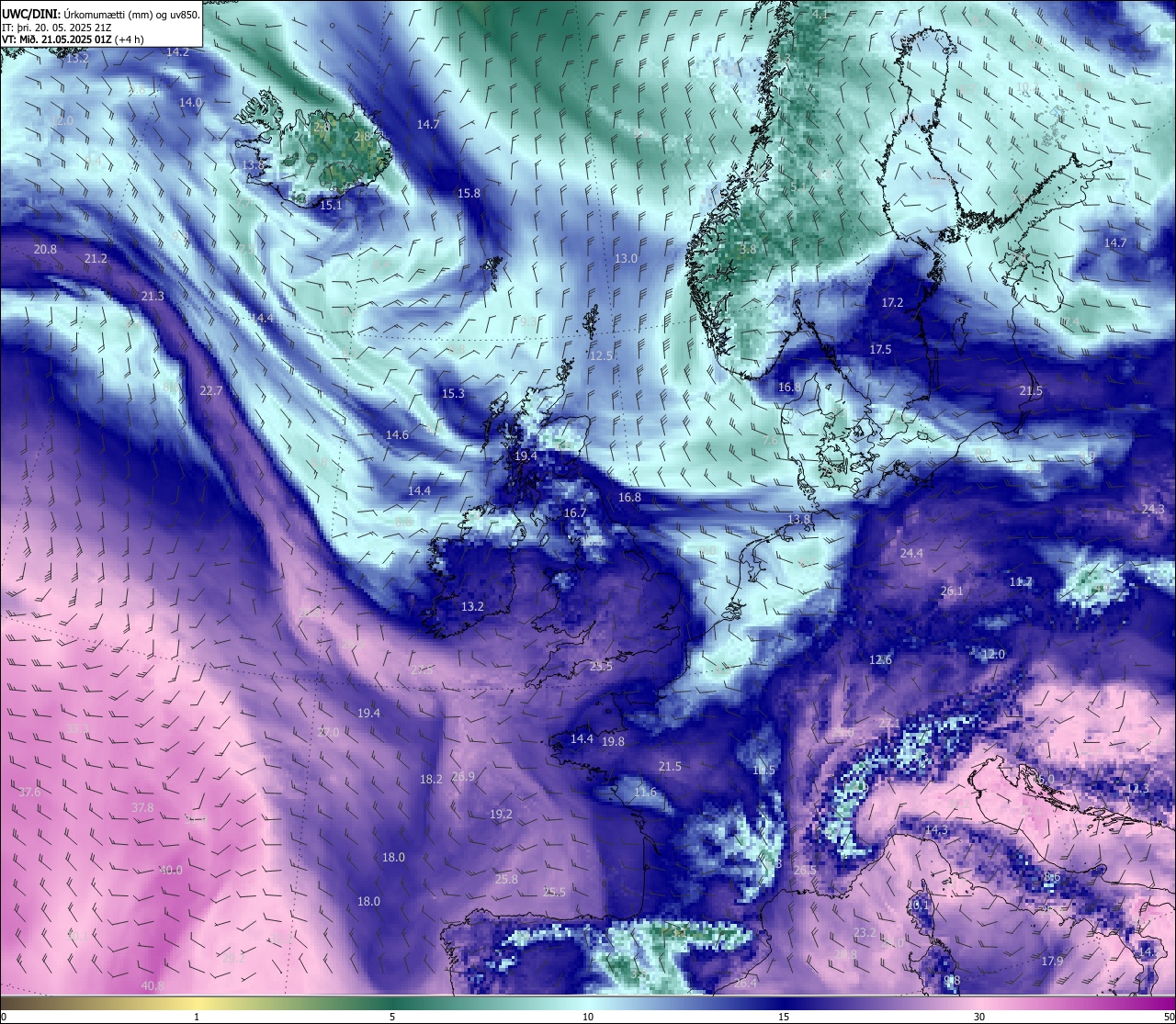The image size is (1176, 1024).
Task: Click the 21.2 value label
Action: pos(96,259)
